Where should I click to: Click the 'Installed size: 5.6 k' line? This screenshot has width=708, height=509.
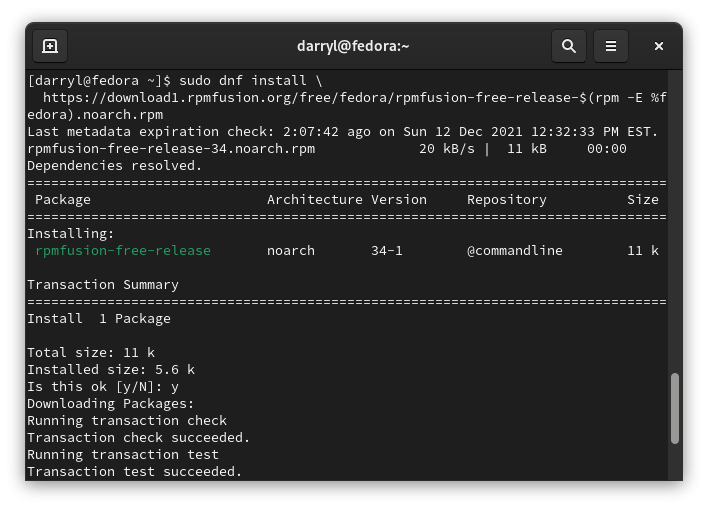tap(111, 370)
